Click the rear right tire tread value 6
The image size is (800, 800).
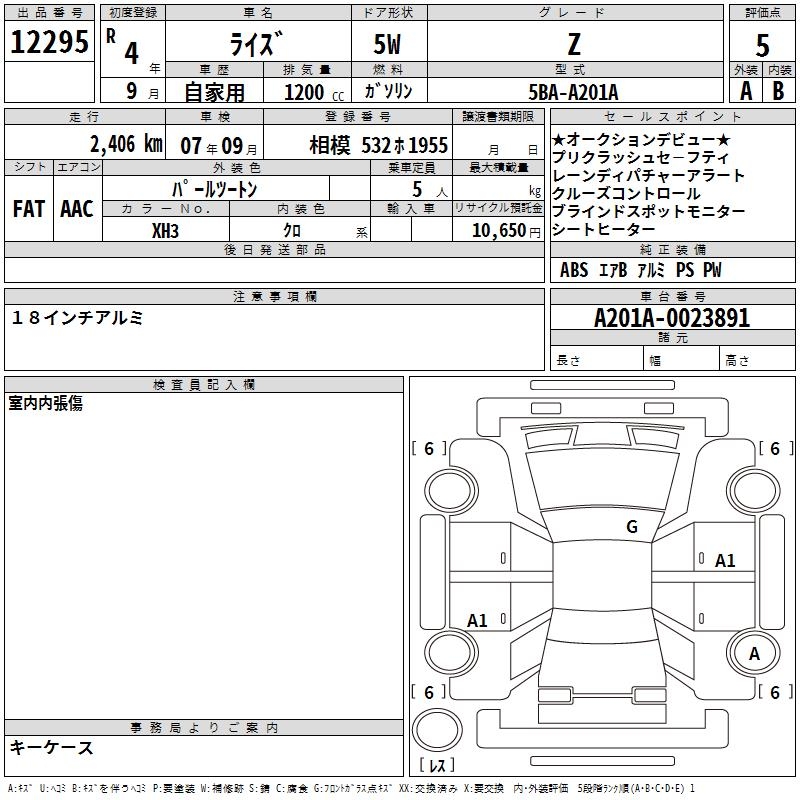click(x=776, y=692)
